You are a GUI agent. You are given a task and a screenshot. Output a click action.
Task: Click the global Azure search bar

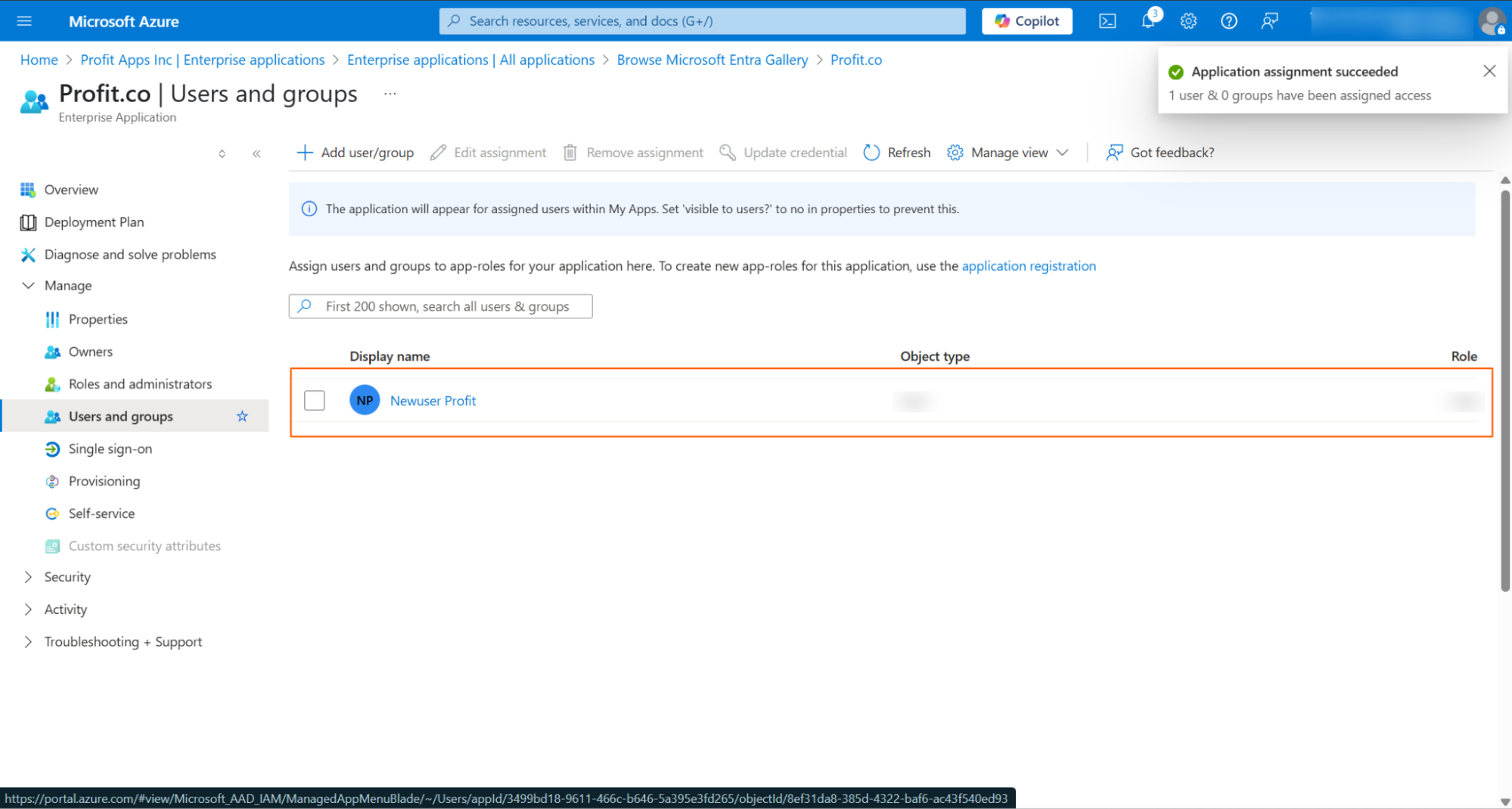[x=703, y=21]
